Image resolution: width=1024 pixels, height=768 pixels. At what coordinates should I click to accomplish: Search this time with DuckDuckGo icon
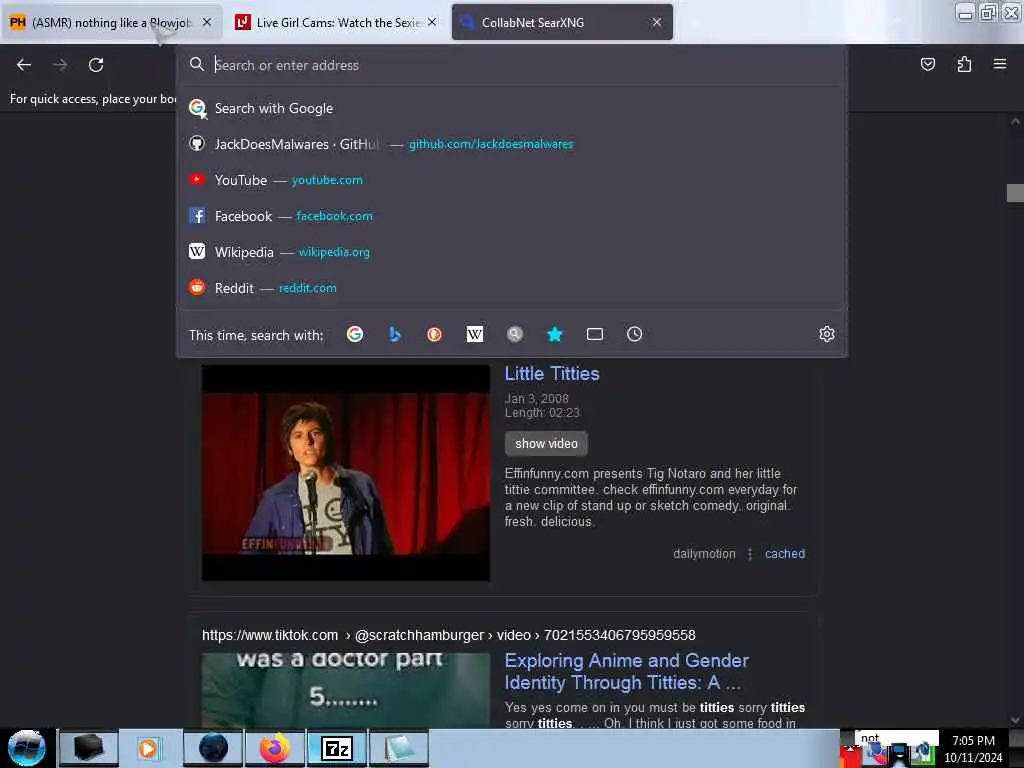click(x=434, y=334)
